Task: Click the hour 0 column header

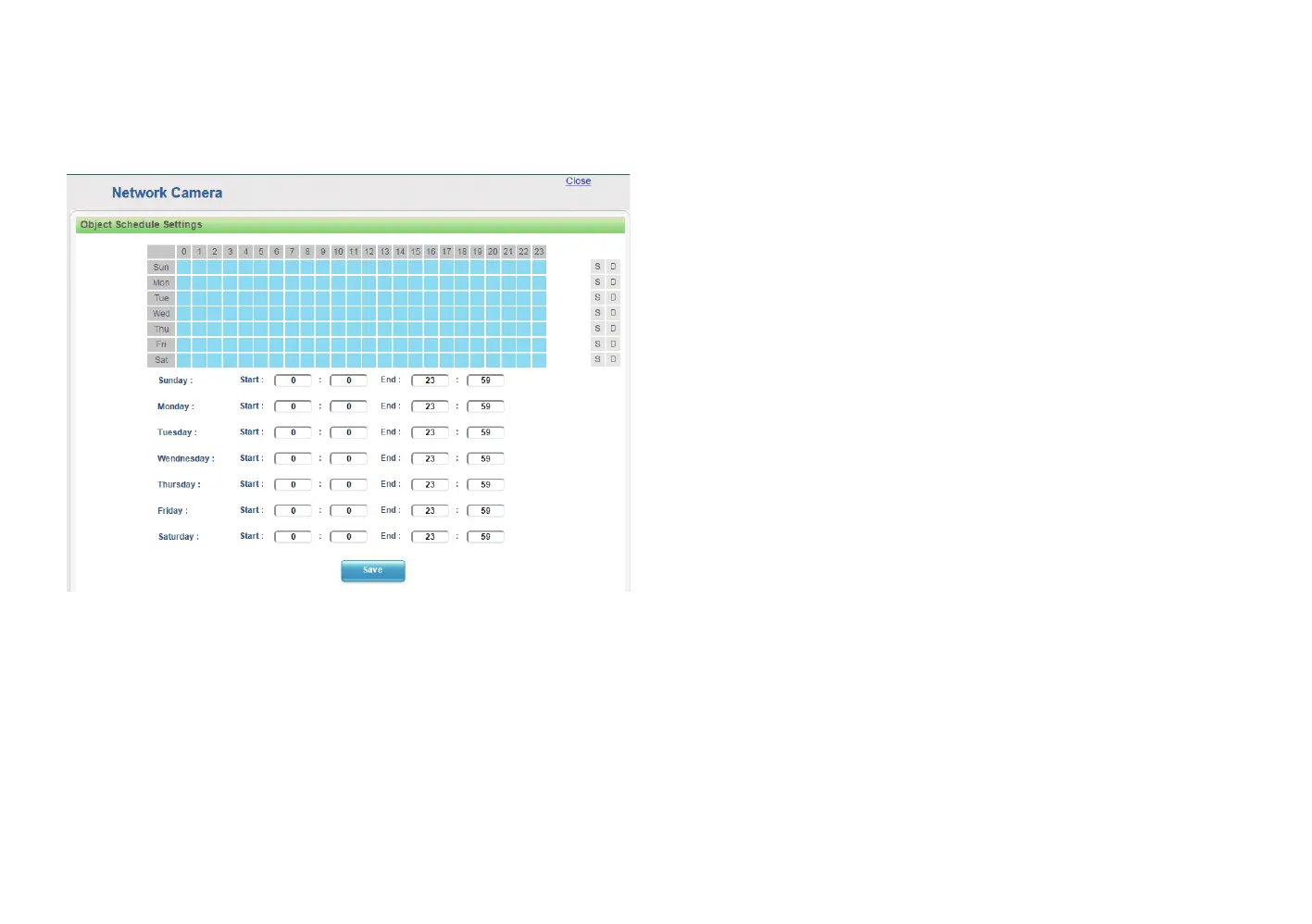Action: point(184,252)
